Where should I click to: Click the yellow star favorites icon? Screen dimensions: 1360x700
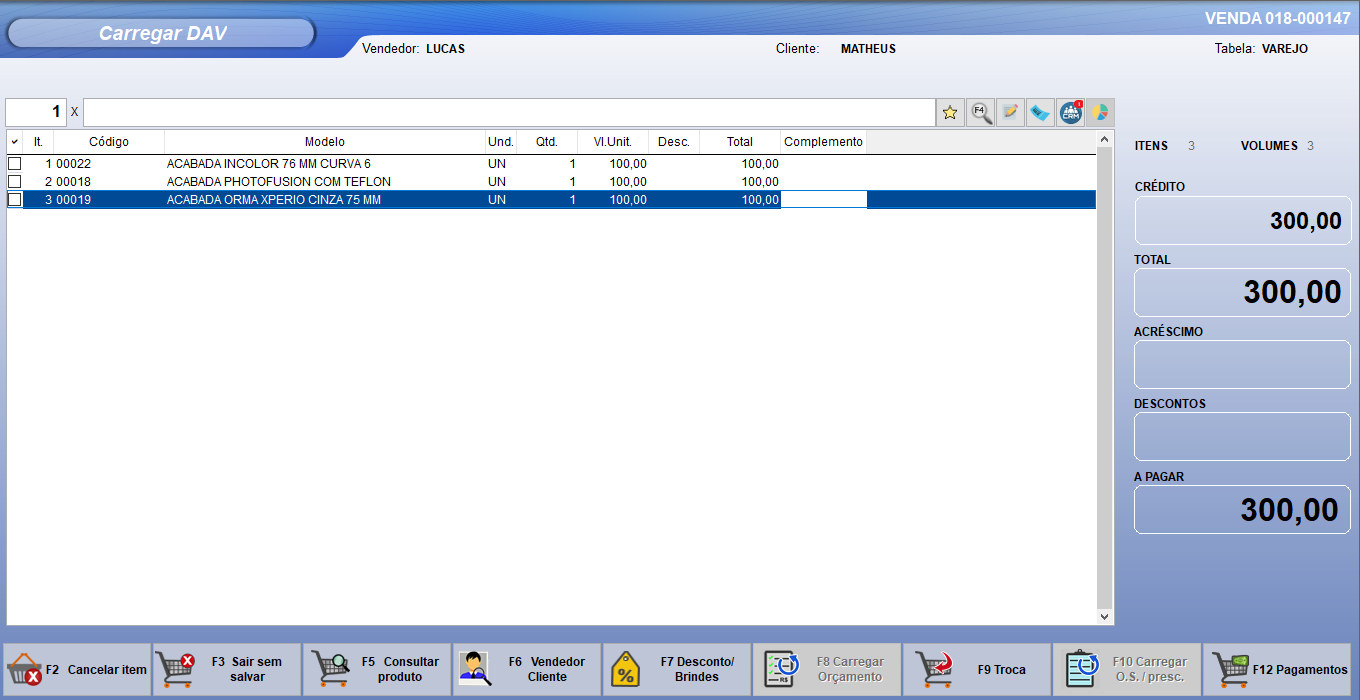point(950,112)
